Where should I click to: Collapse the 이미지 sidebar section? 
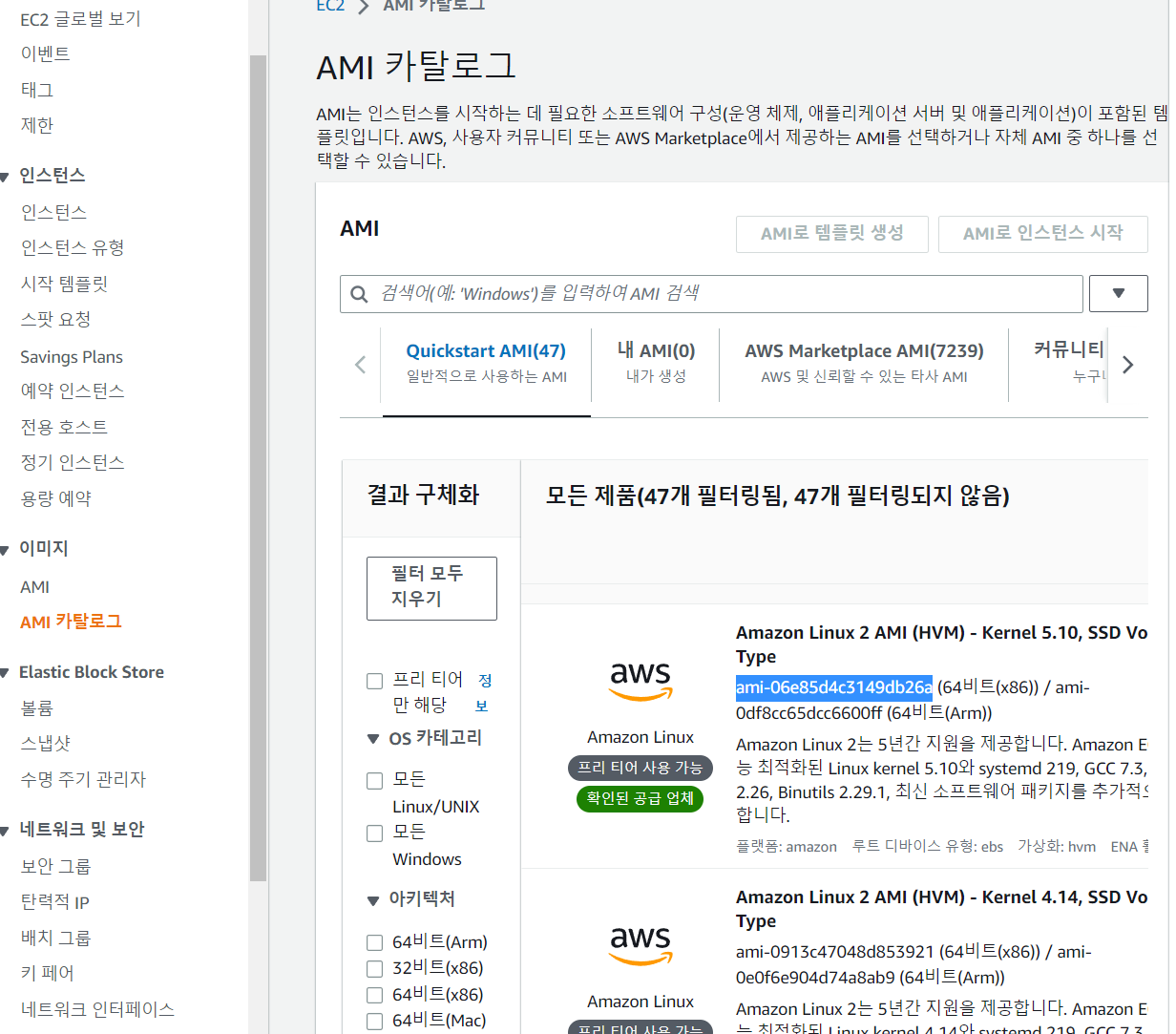tap(5, 550)
